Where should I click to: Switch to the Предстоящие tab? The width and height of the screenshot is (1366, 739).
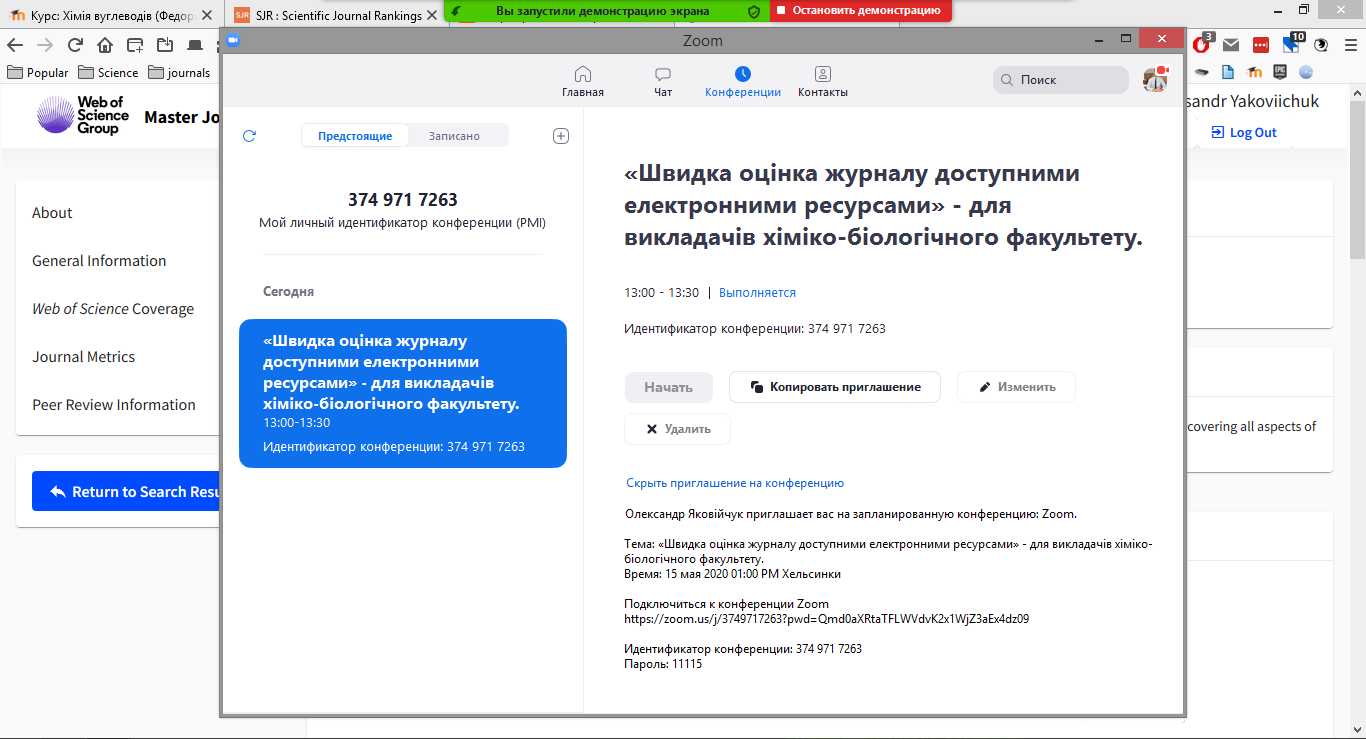tap(355, 136)
